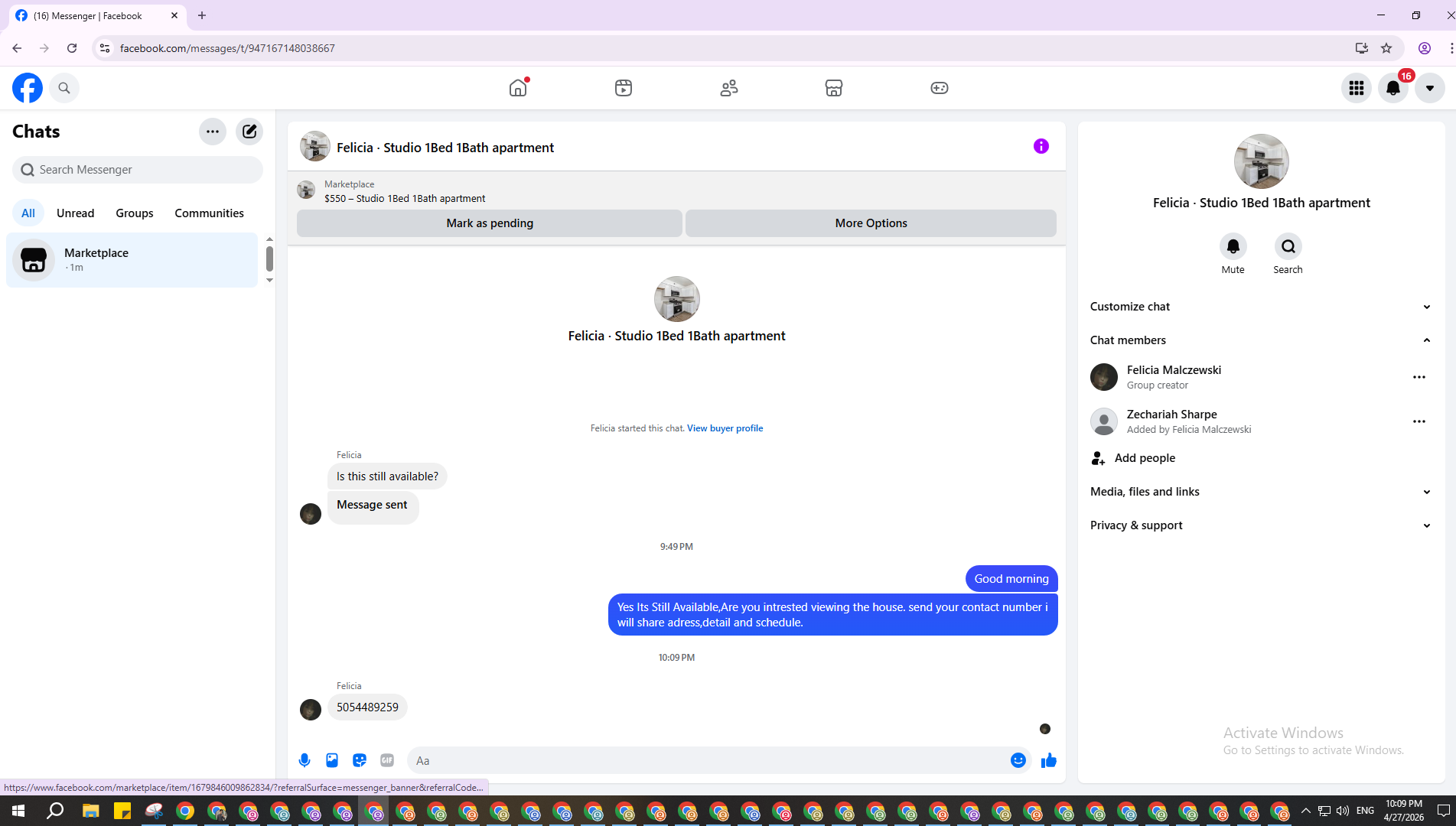This screenshot has width=1456, height=826.
Task: Click the Is this still available? message
Action: pos(387,476)
